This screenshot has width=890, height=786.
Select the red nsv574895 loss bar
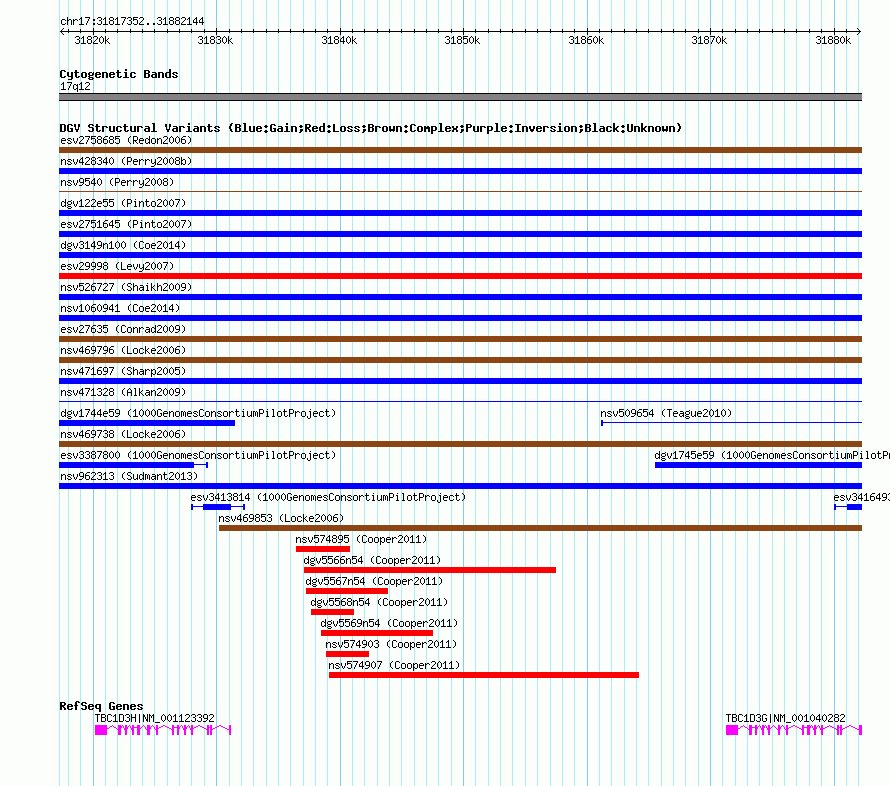click(323, 549)
